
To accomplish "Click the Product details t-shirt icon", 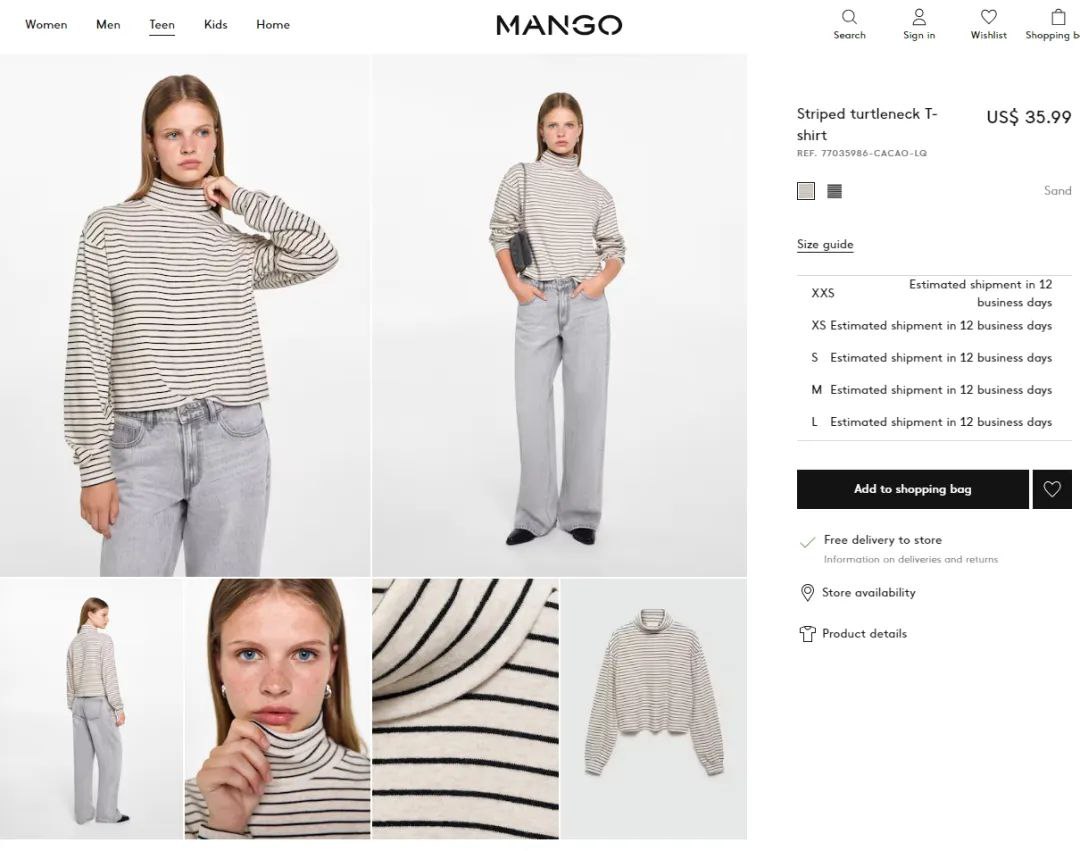I will [x=807, y=633].
